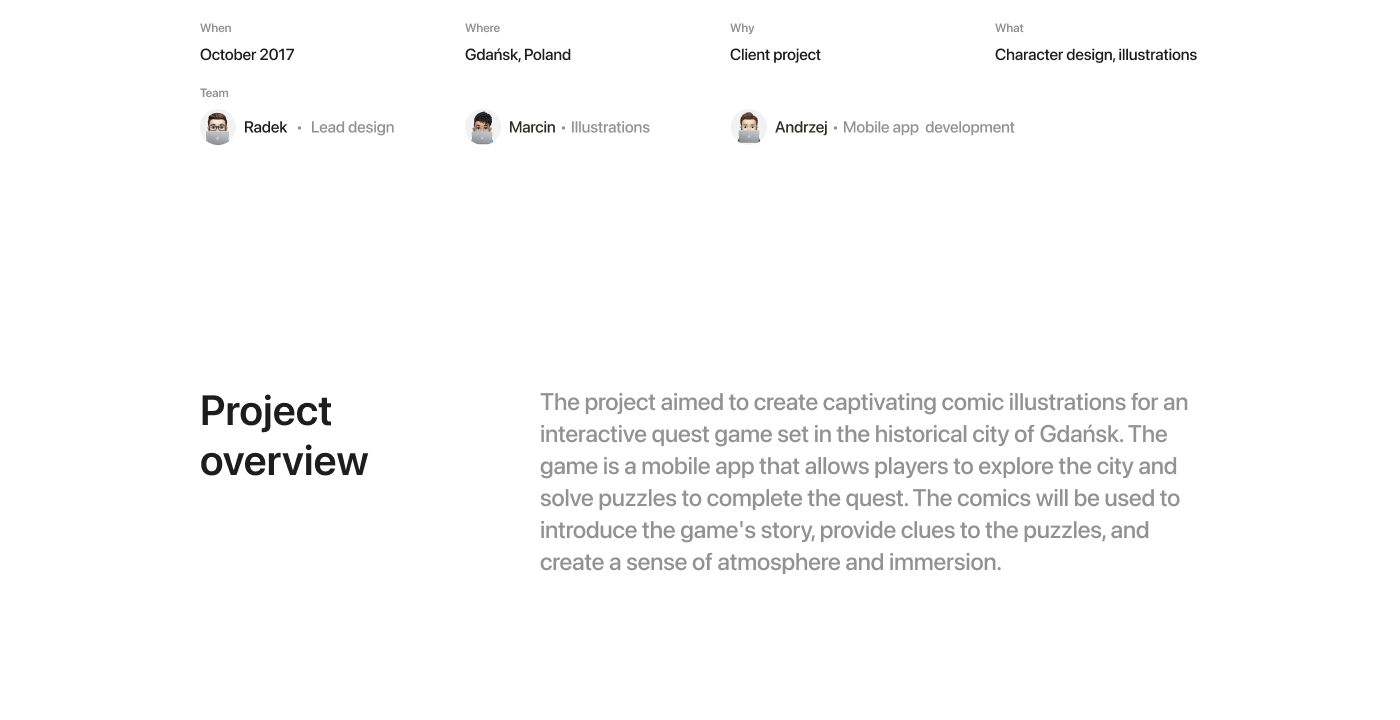Screen dimensions: 1400x720
Task: Click Character design, illustrations text
Action: [x=1095, y=55]
